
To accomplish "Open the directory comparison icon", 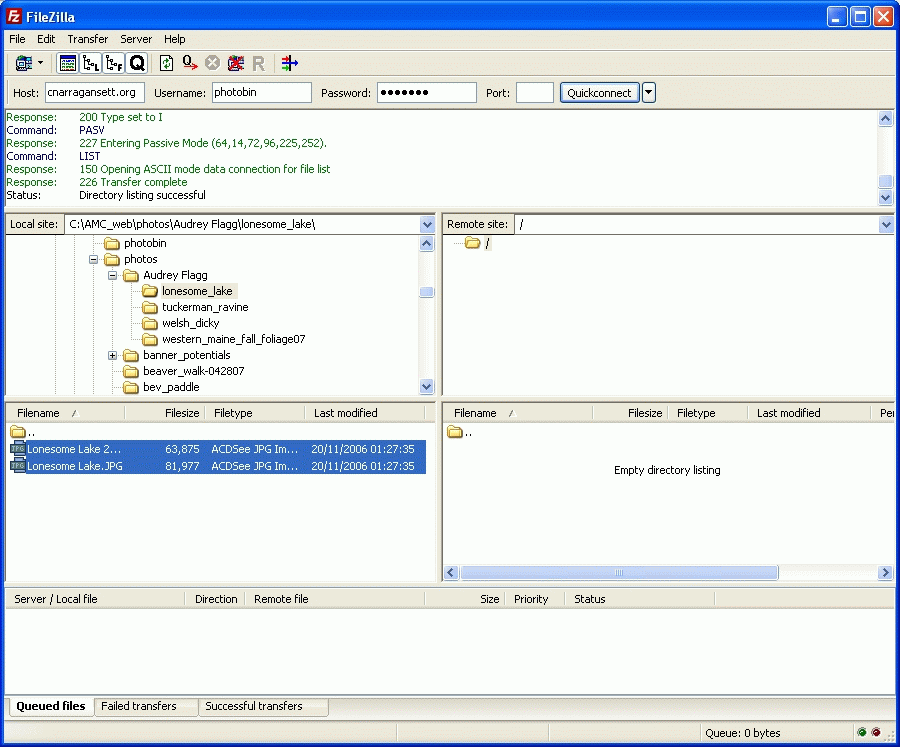I will click(290, 63).
